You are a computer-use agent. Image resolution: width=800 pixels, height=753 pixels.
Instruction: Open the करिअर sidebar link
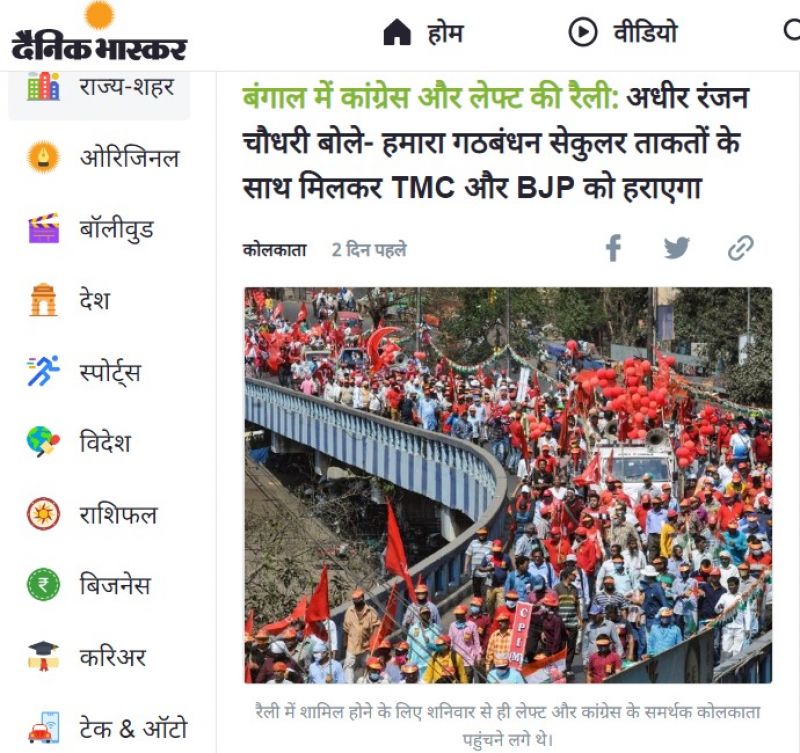coord(113,657)
